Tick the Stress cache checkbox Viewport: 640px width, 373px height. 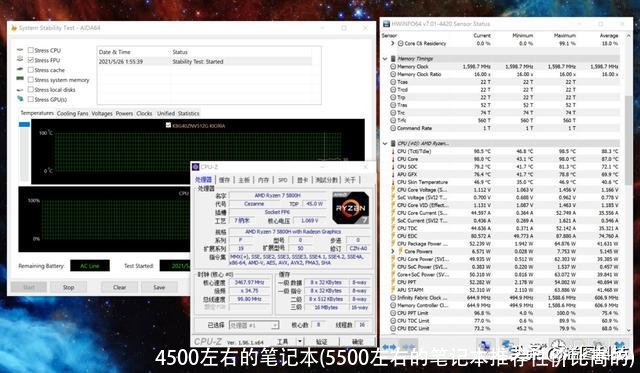tap(31, 70)
